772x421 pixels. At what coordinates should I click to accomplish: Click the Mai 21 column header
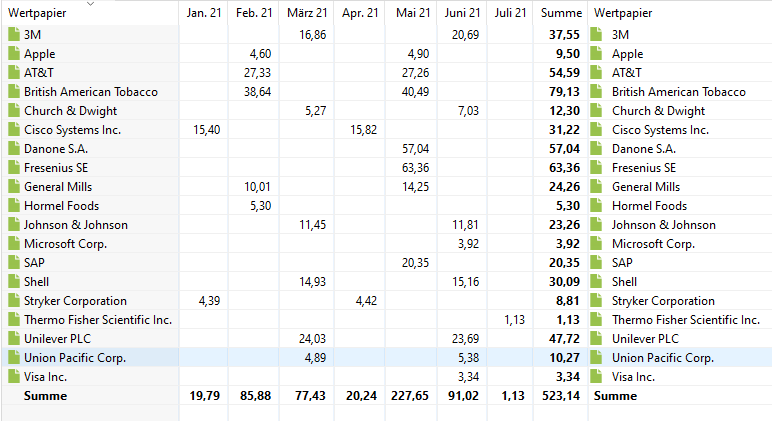[413, 13]
